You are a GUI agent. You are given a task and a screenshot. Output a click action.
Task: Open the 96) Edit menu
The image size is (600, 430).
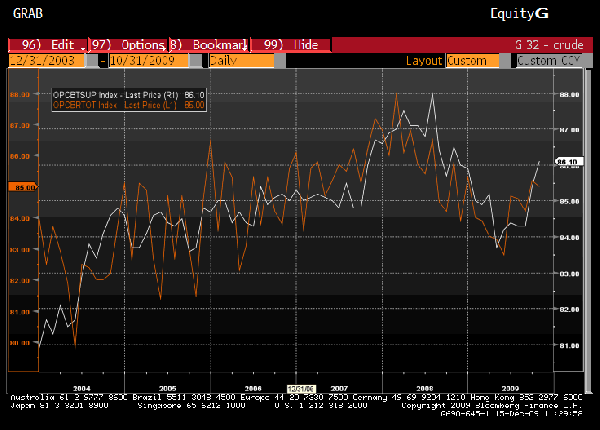(44, 45)
